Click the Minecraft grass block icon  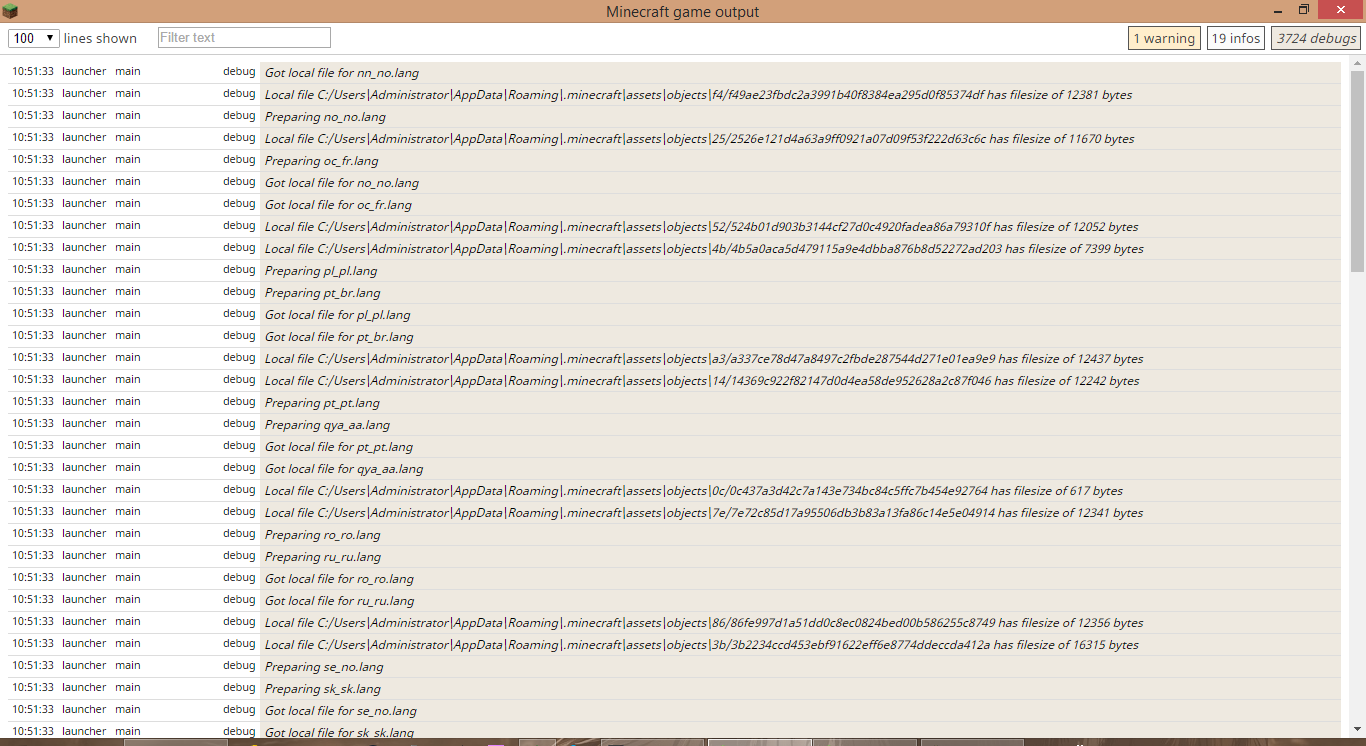coord(10,11)
